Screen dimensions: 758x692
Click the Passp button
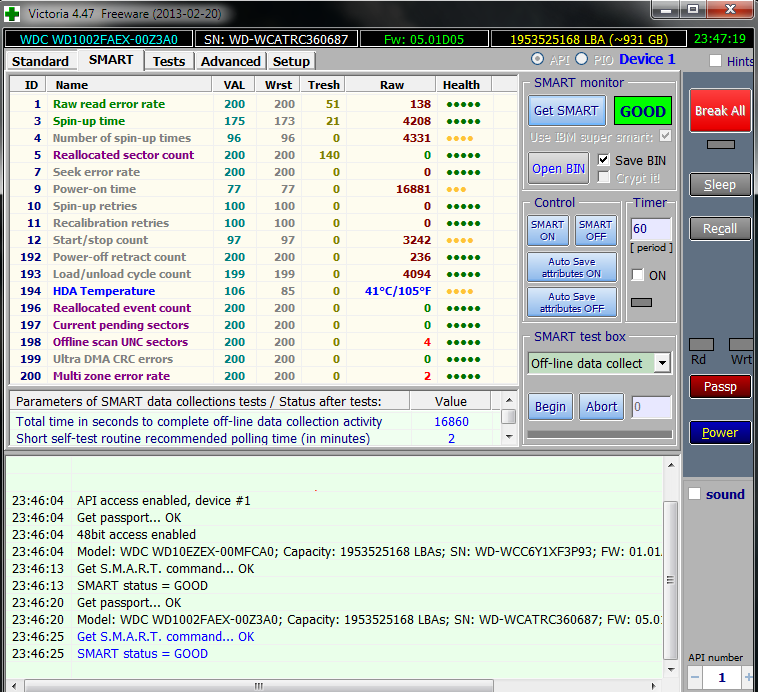[x=720, y=387]
